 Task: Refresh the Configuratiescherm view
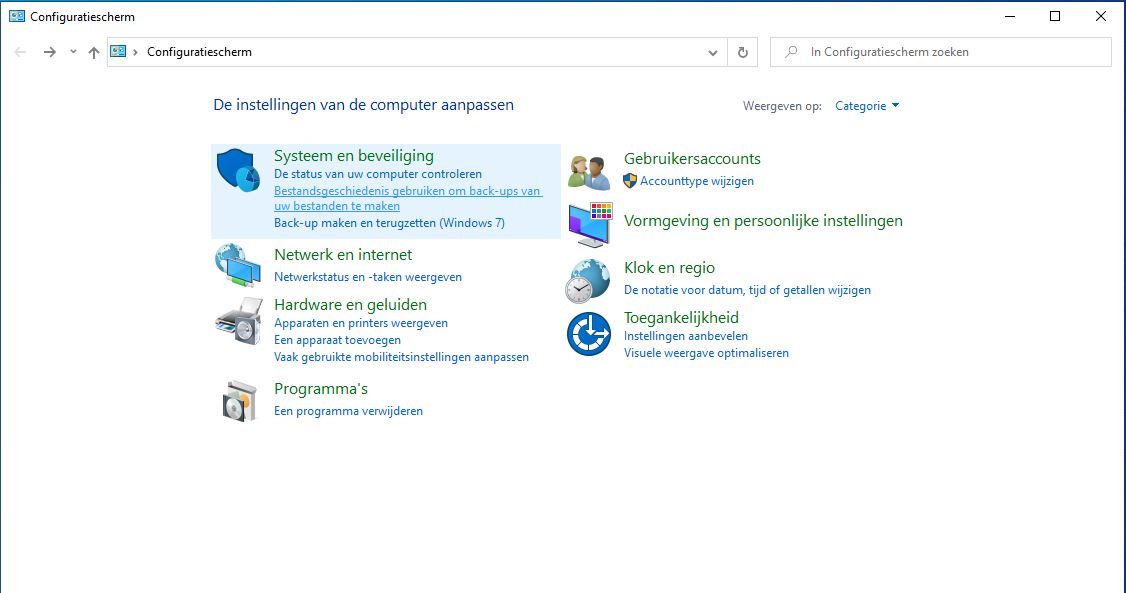pyautogui.click(x=743, y=52)
